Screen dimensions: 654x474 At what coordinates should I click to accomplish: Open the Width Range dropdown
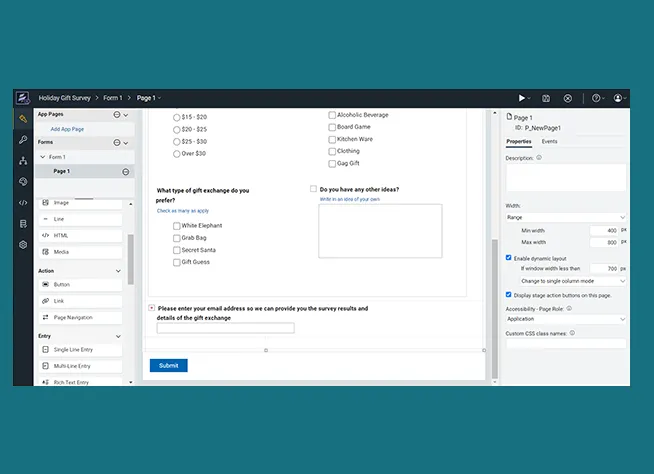(566, 217)
